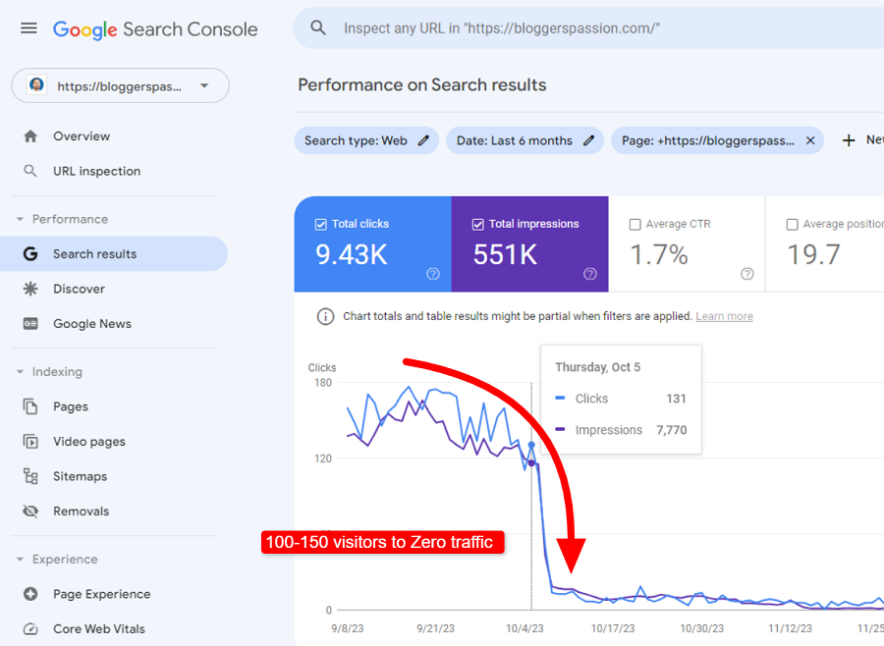Open the navigation hamburger menu

[x=28, y=28]
